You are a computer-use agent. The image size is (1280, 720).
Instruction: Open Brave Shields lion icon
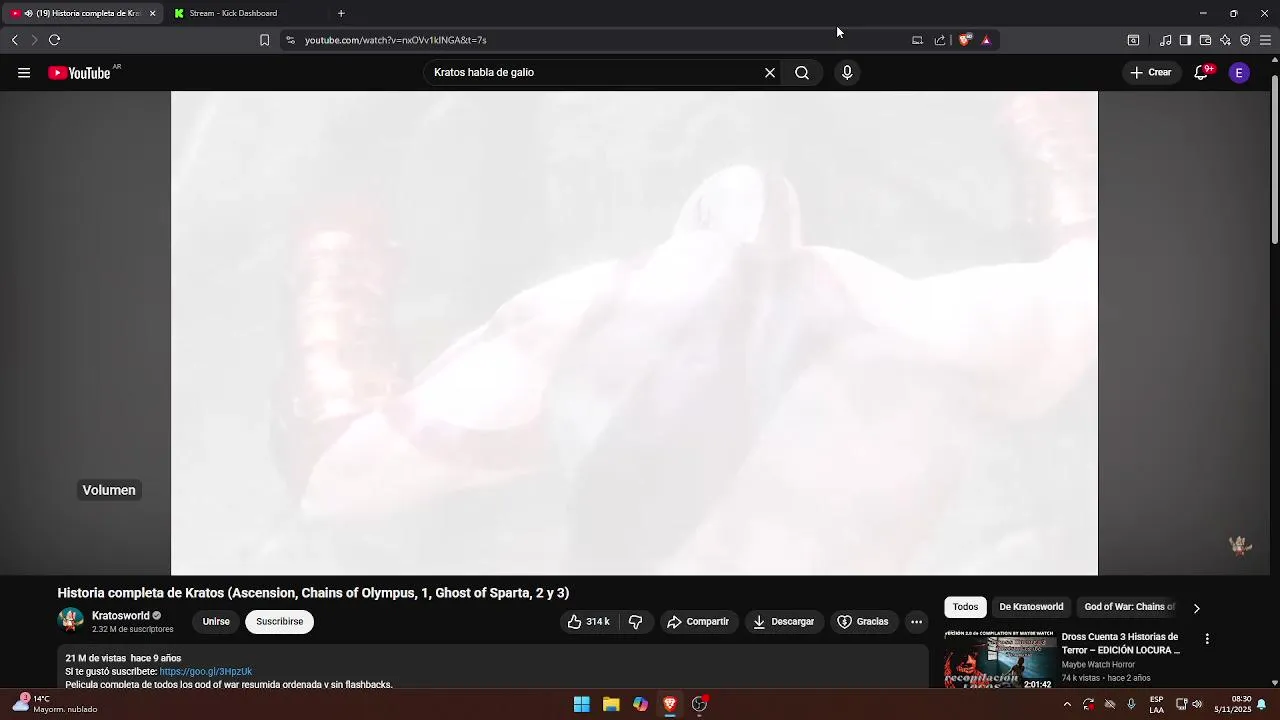click(x=964, y=40)
